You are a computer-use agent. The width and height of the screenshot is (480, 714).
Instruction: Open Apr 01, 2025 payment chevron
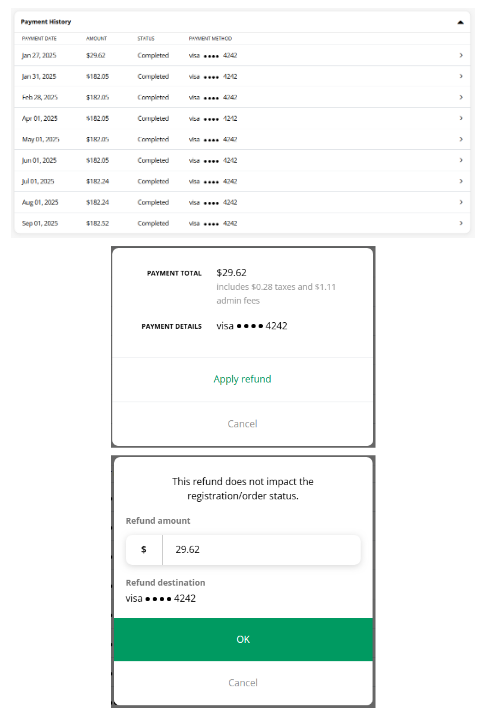(461, 118)
